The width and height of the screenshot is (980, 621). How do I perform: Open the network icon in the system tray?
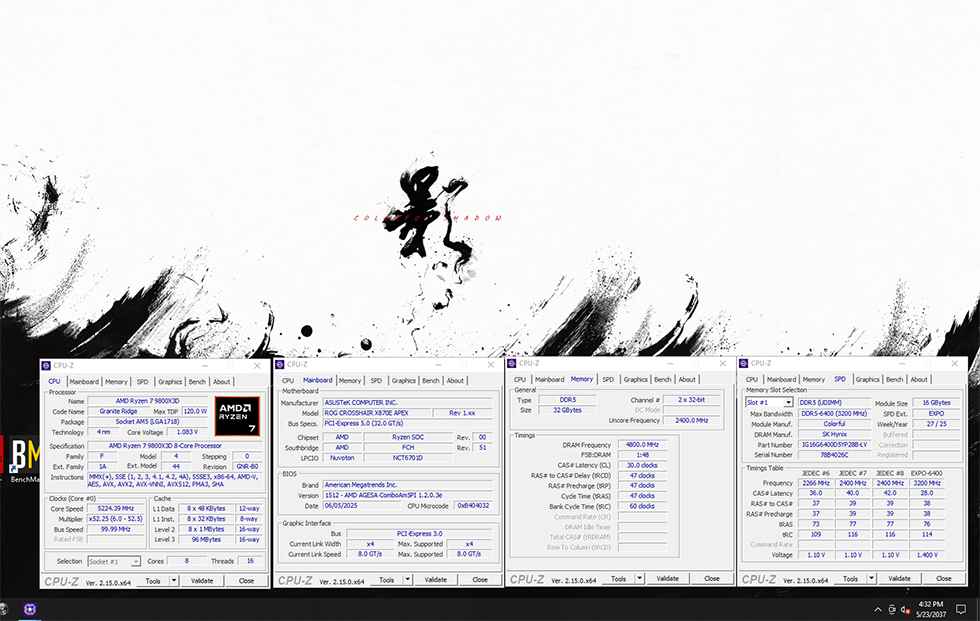coord(892,609)
